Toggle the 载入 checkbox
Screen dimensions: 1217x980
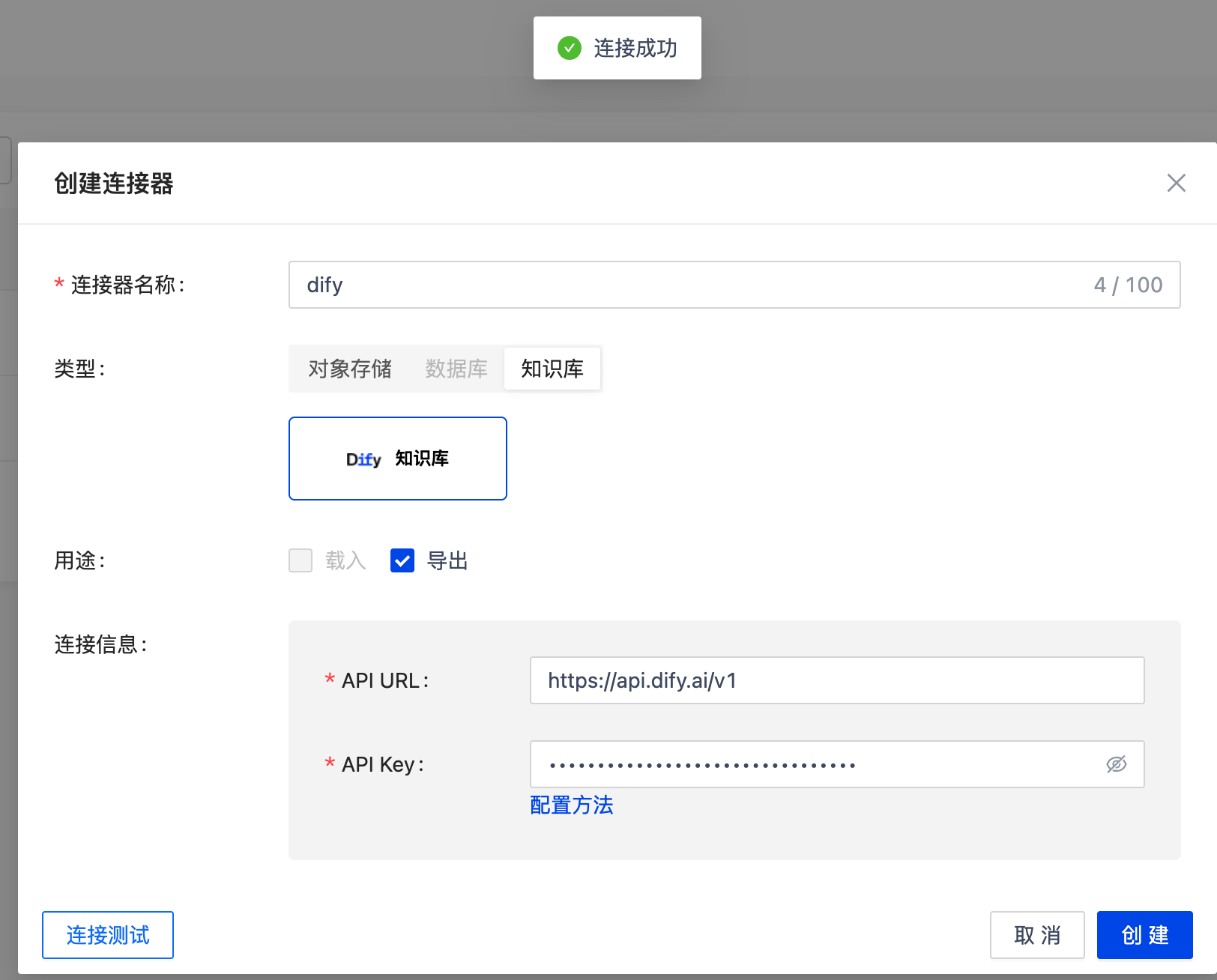click(301, 560)
